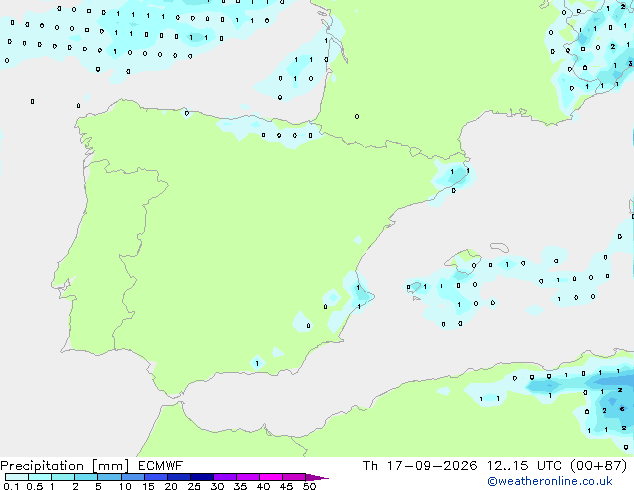The width and height of the screenshot is (634, 490).
Task: Select the palest cyan swatch starting at 0.1
Action: pyautogui.click(x=17, y=477)
